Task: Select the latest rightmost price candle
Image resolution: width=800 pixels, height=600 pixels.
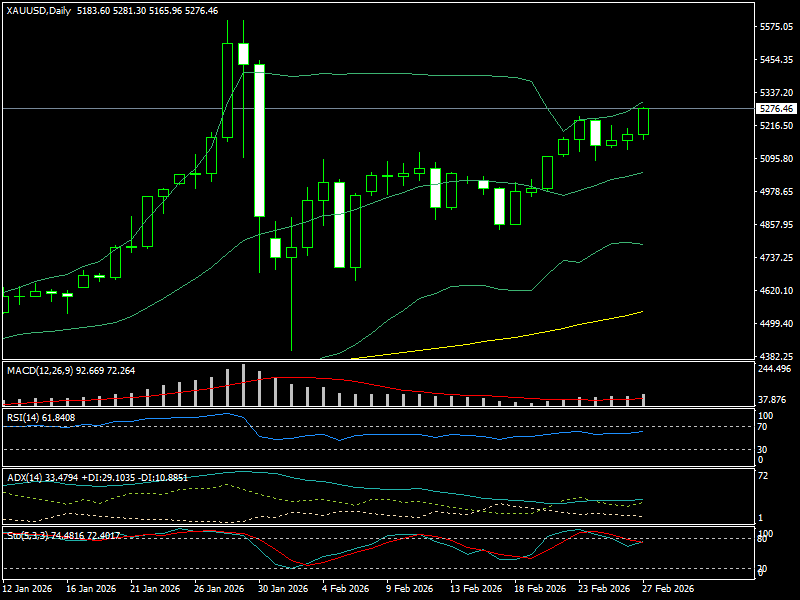Action: 643,121
